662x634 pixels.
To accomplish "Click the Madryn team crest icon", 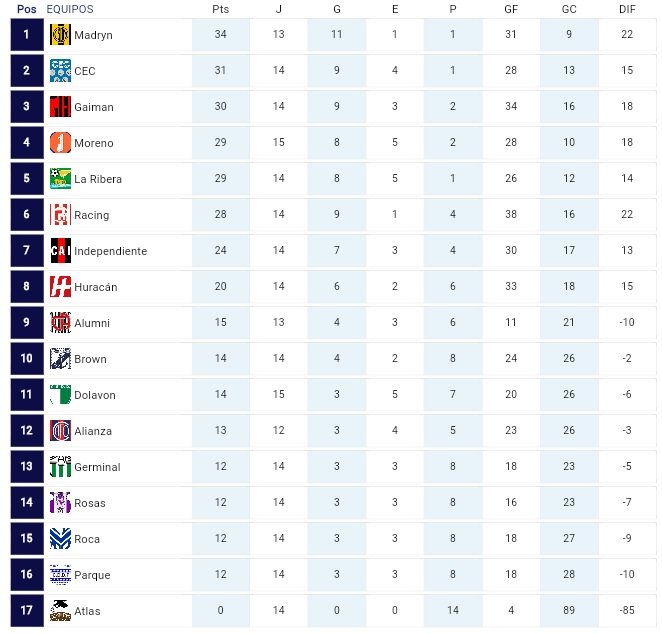I will (x=60, y=35).
